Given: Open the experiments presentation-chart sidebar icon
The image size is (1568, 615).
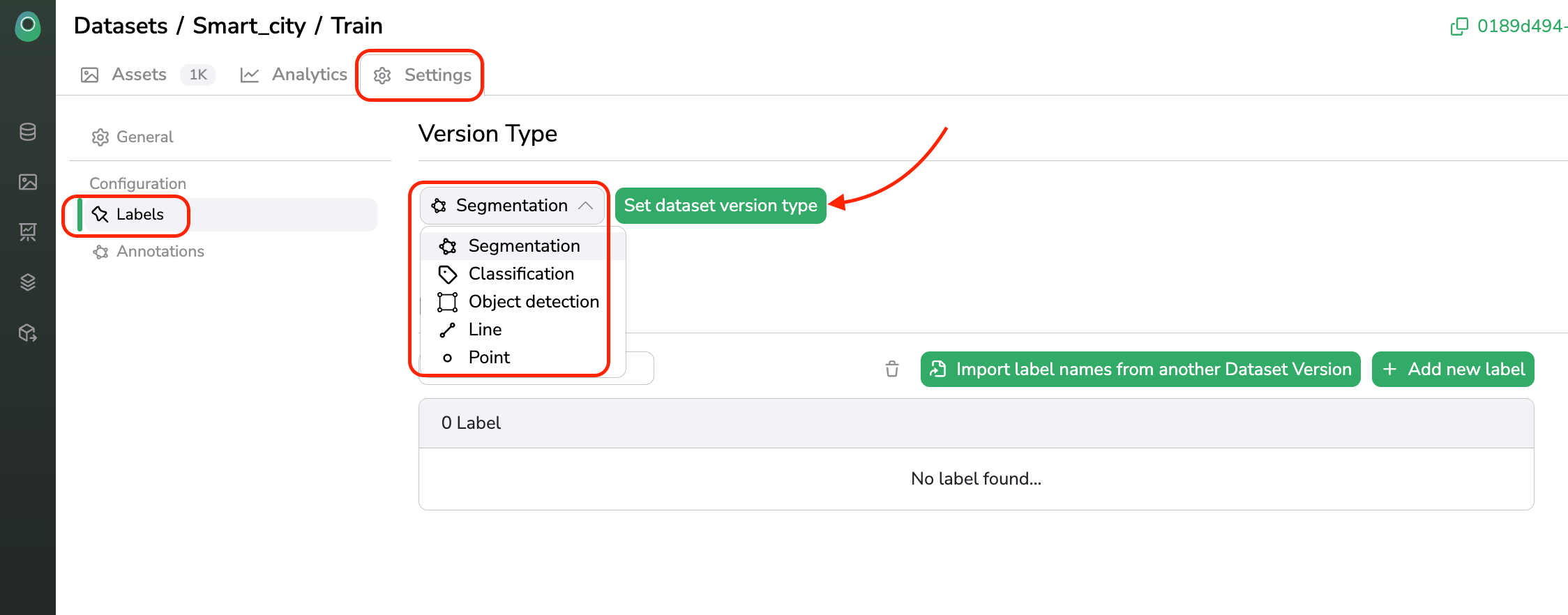Looking at the screenshot, I should [x=28, y=232].
